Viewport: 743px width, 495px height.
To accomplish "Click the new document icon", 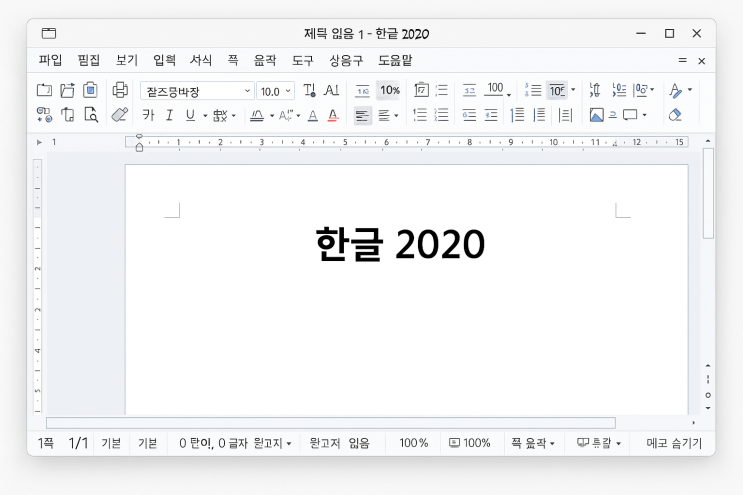I will (44, 90).
